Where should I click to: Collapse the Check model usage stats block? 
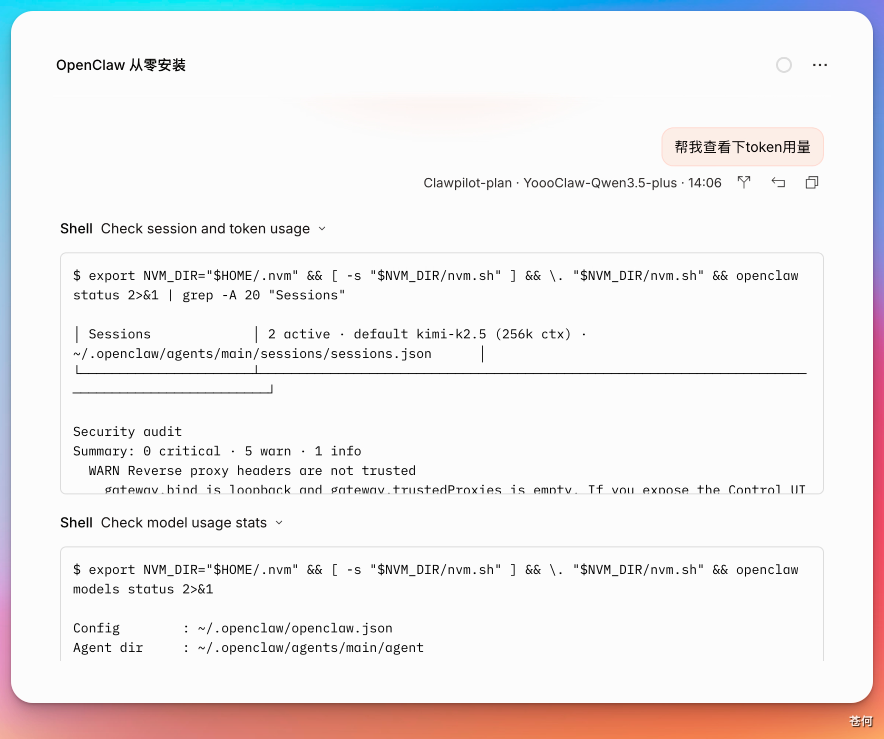click(x=279, y=522)
